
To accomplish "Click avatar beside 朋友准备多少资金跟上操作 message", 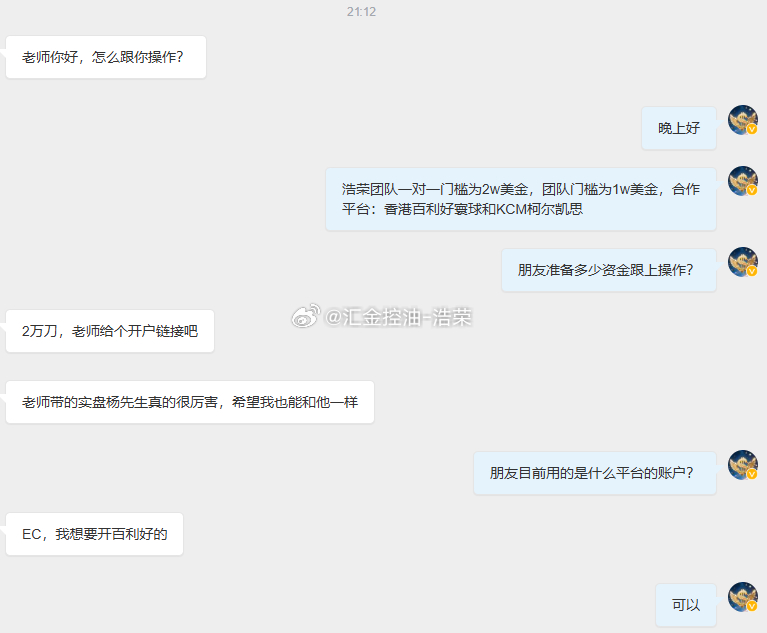I will 743,262.
